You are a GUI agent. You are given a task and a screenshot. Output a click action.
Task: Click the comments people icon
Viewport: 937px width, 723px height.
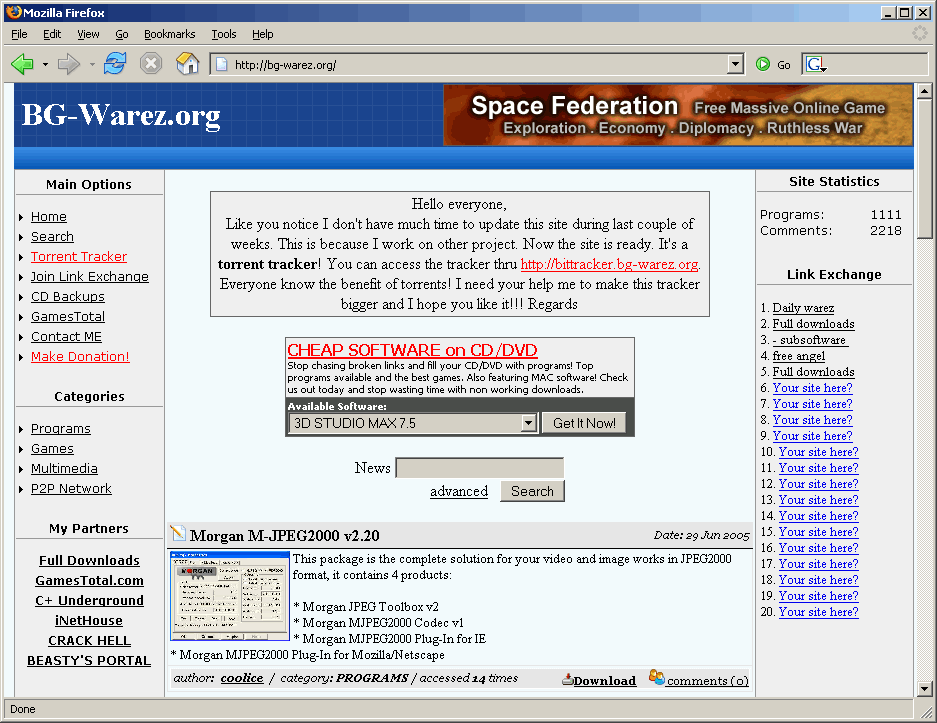pos(656,678)
